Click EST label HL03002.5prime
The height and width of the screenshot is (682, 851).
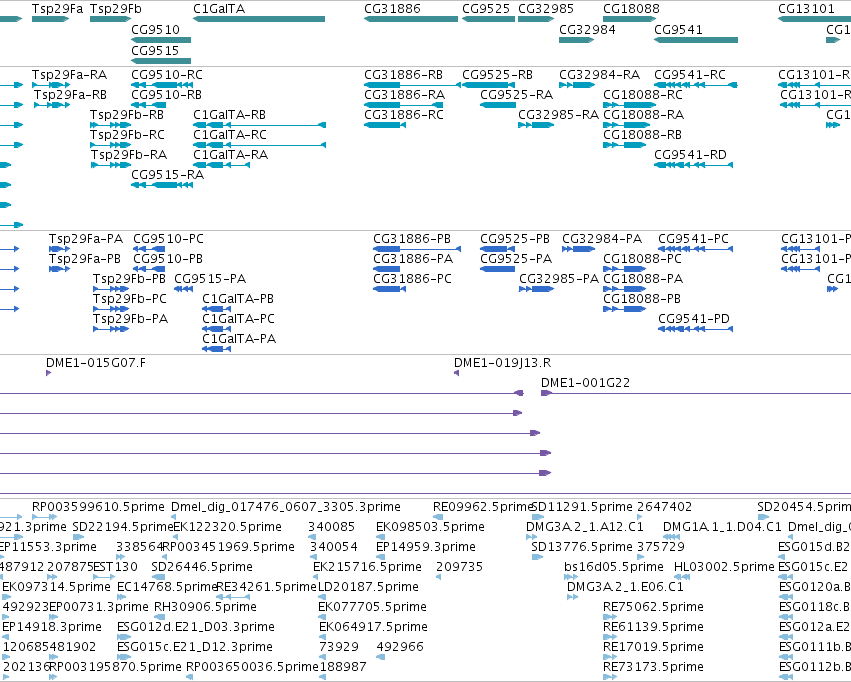pyautogui.click(x=724, y=567)
